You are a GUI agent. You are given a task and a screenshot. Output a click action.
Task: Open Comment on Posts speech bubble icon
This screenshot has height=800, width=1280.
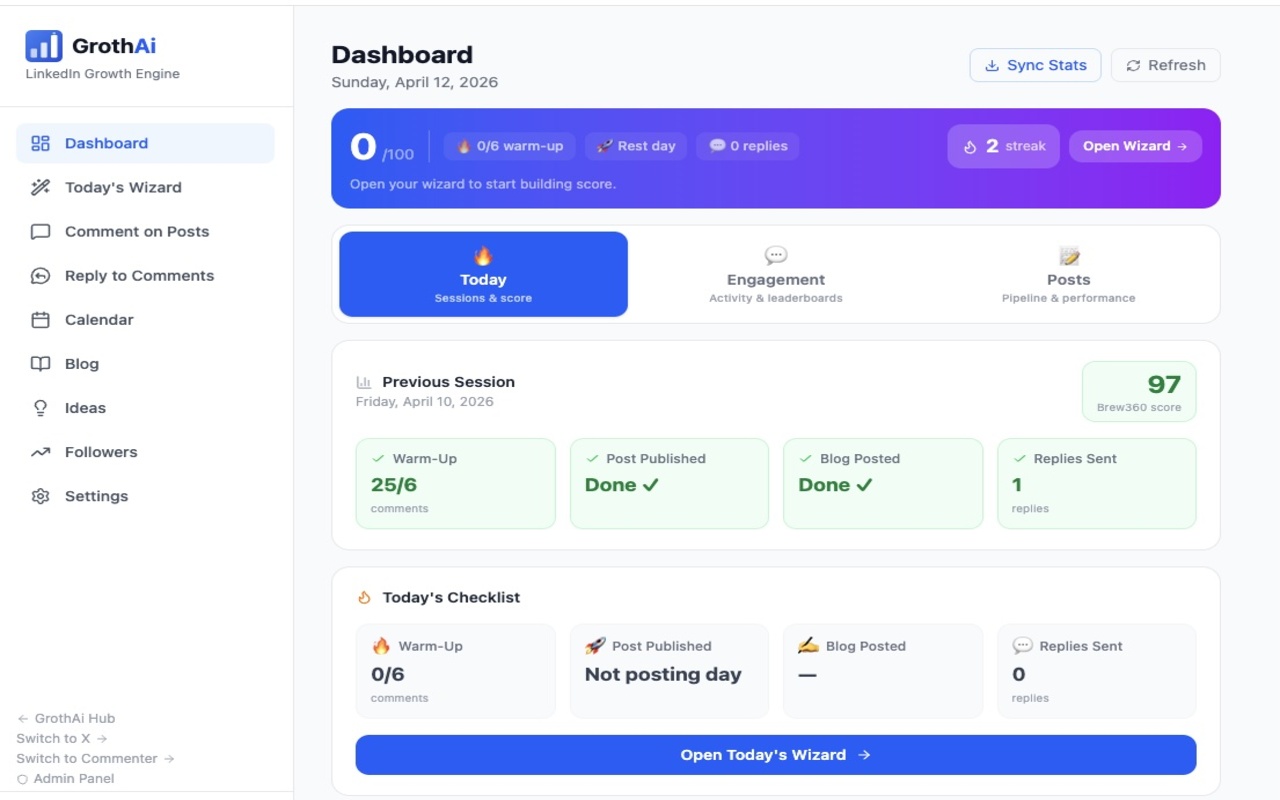(39, 231)
